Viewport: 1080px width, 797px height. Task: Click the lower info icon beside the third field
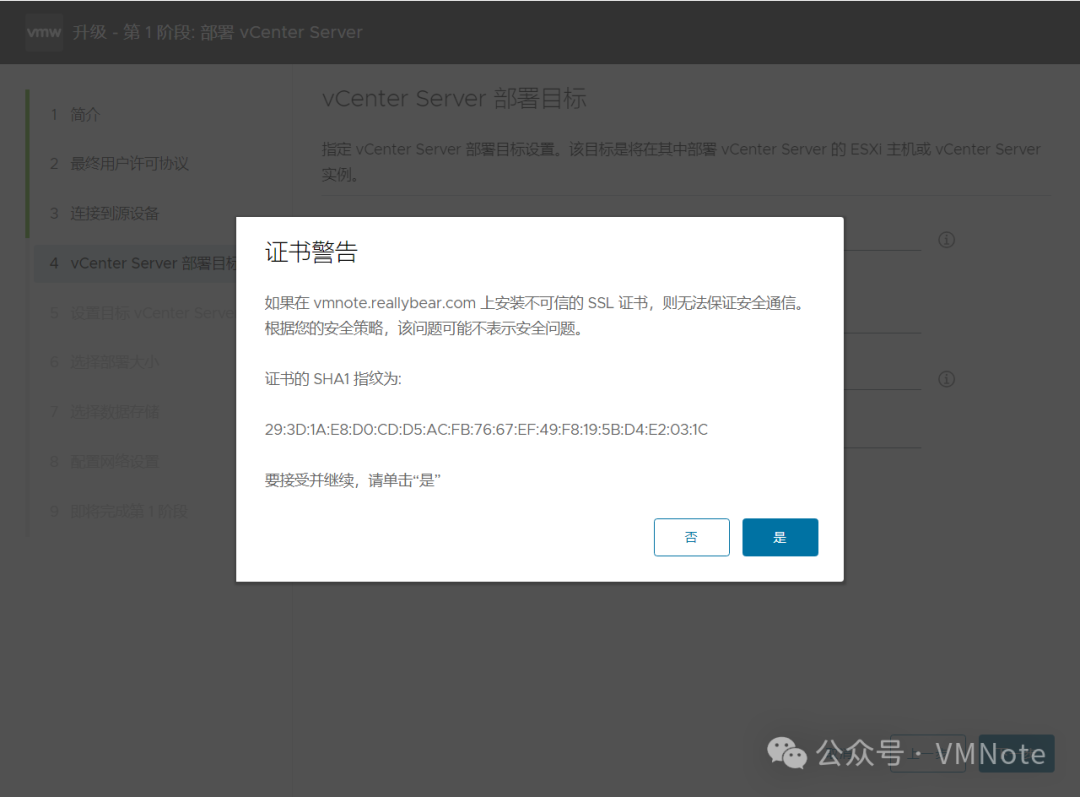click(946, 379)
